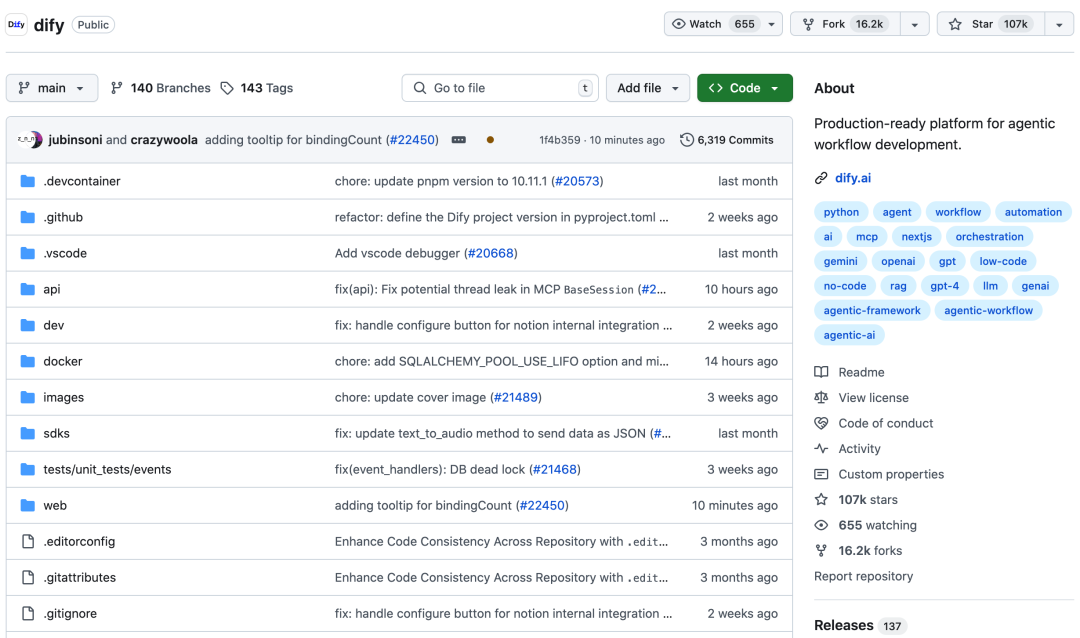Click the Readme book icon
This screenshot has width=1080, height=638.
pyautogui.click(x=821, y=372)
